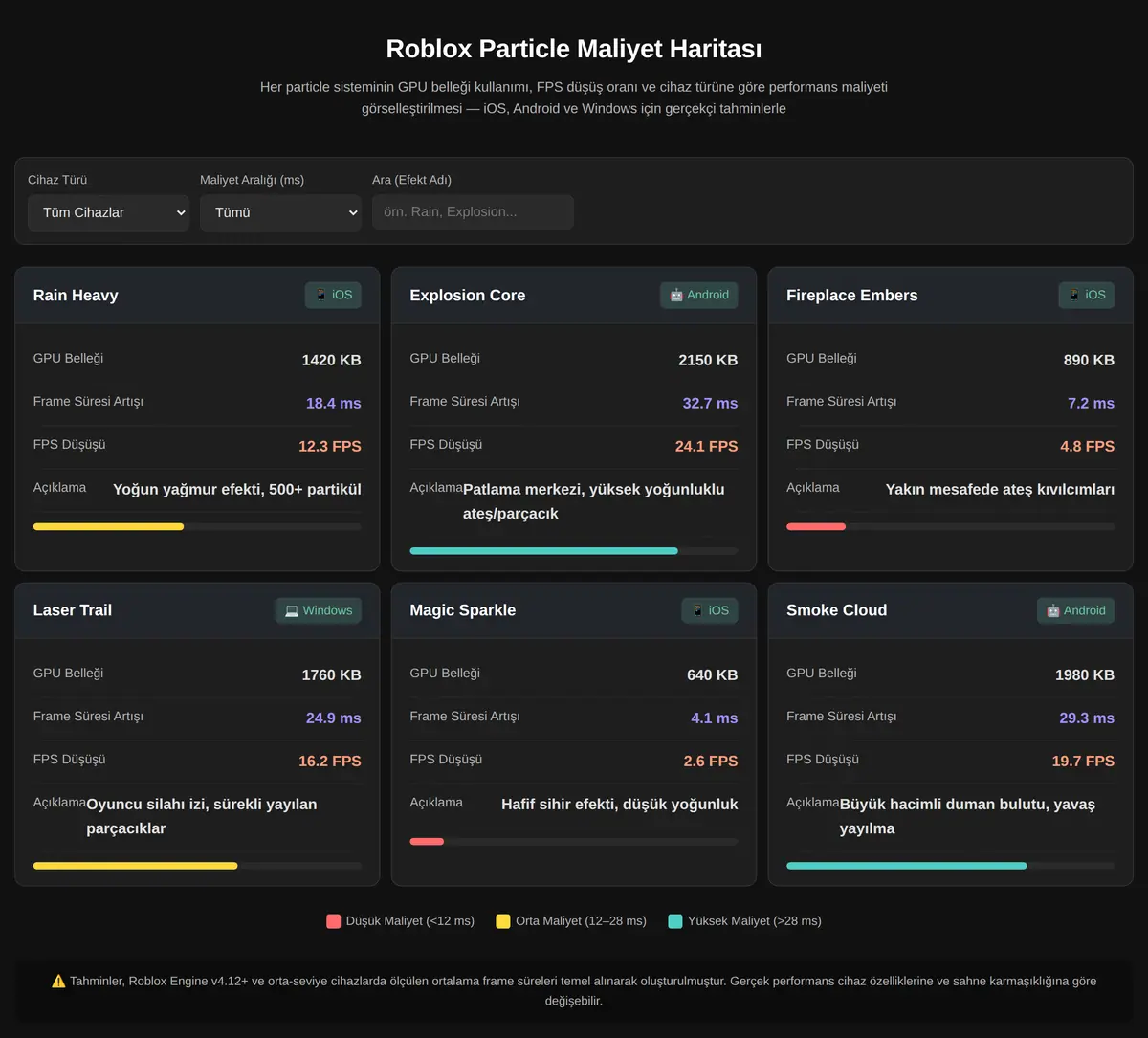Click the 2150 KB GPU memory value

(x=708, y=360)
